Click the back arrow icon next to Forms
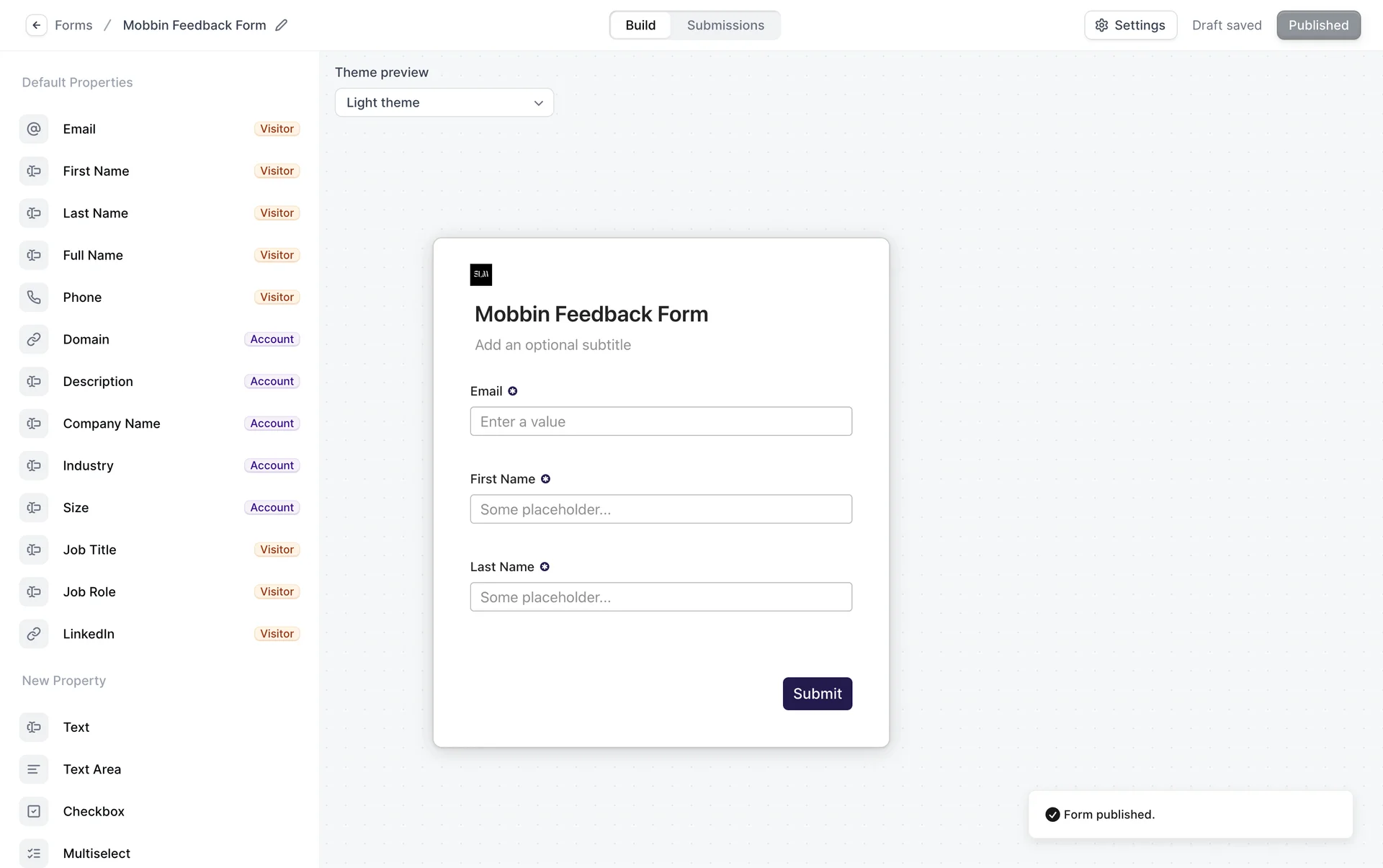Viewport: 1383px width, 868px height. (36, 25)
